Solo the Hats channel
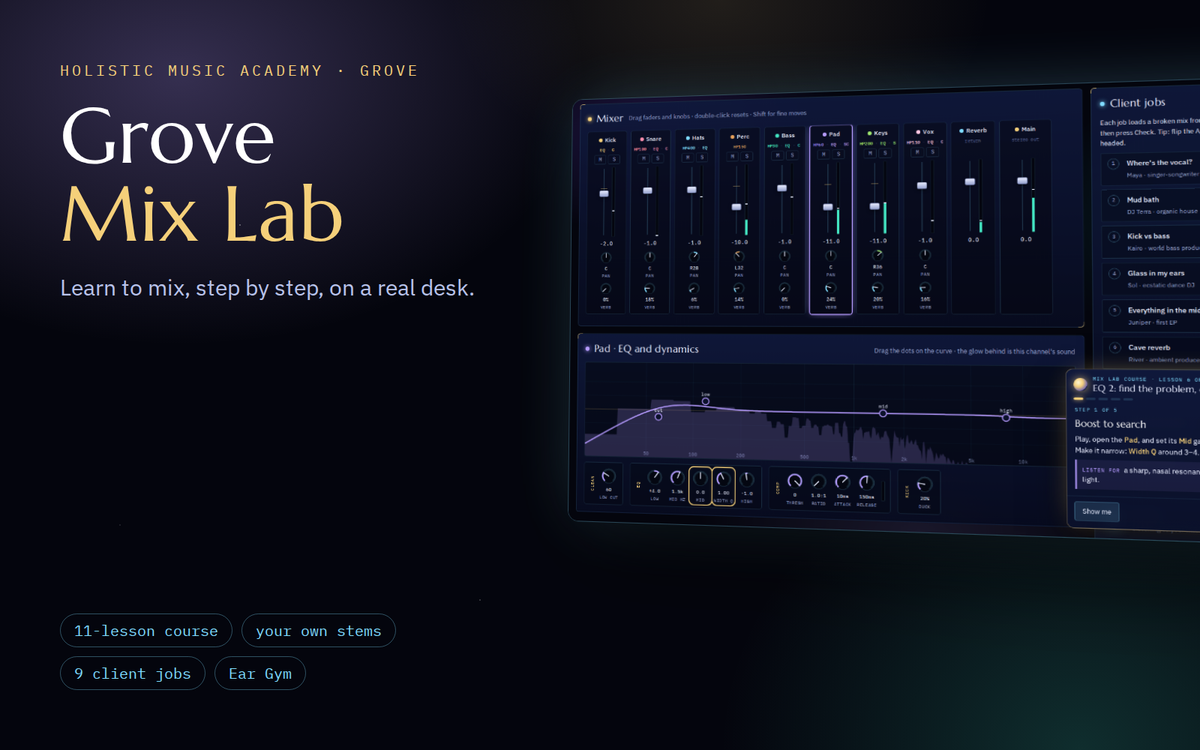Screen dimensions: 1200x750 tap(702, 157)
